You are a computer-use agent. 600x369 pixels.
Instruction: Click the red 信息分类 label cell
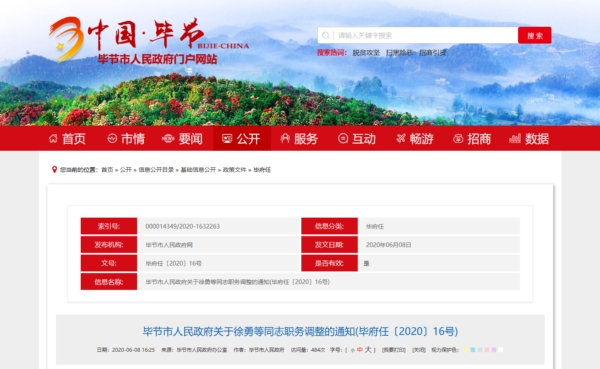329,226
